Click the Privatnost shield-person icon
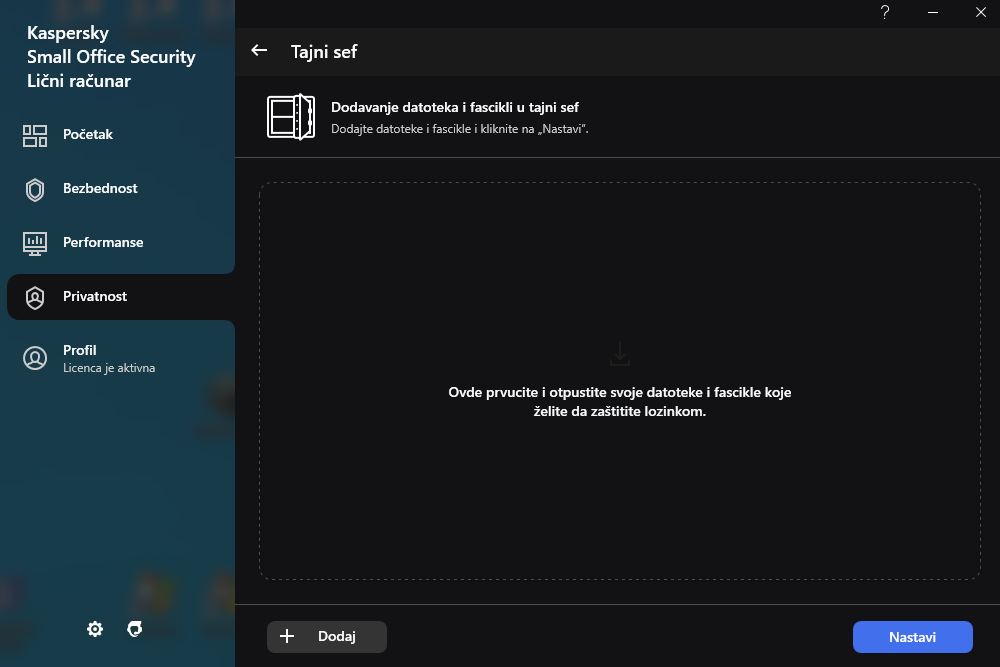 [x=35, y=297]
